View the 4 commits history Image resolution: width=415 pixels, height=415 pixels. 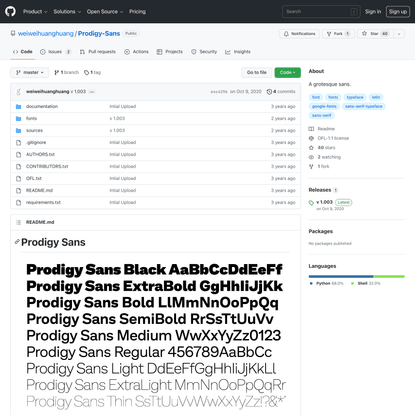tap(281, 91)
